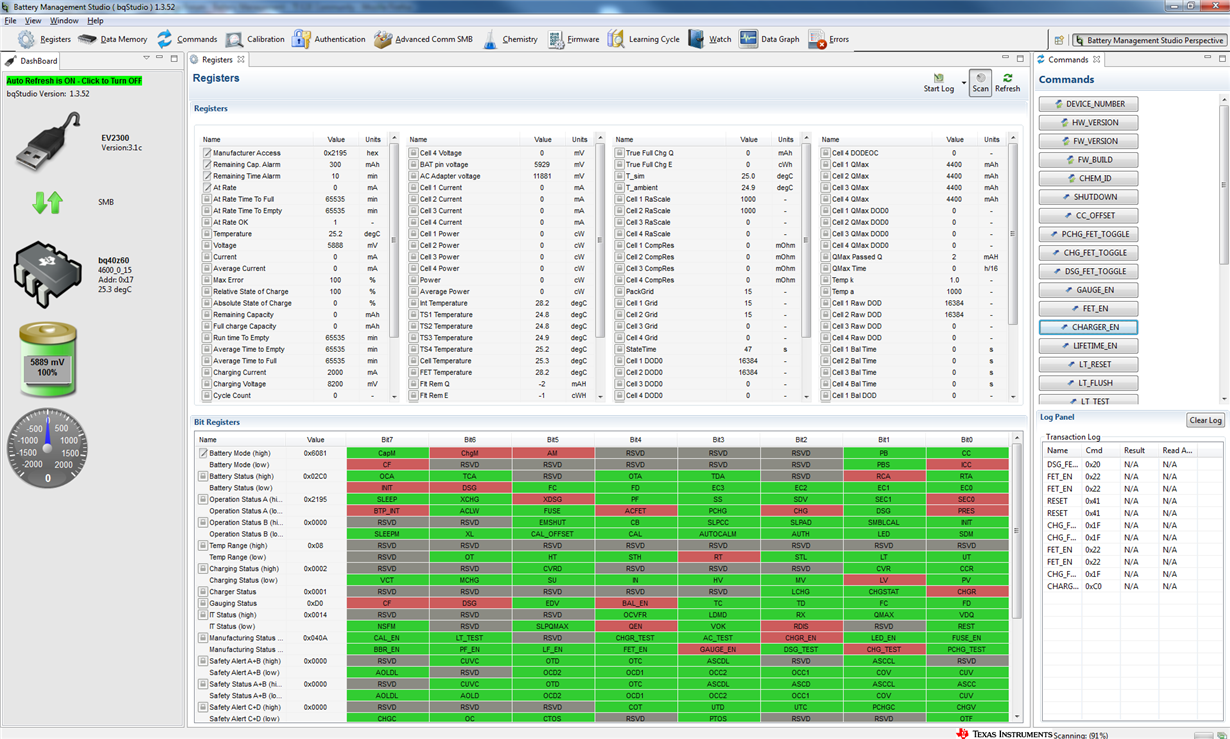Click the EV2300 USB adapter icon

(48, 142)
